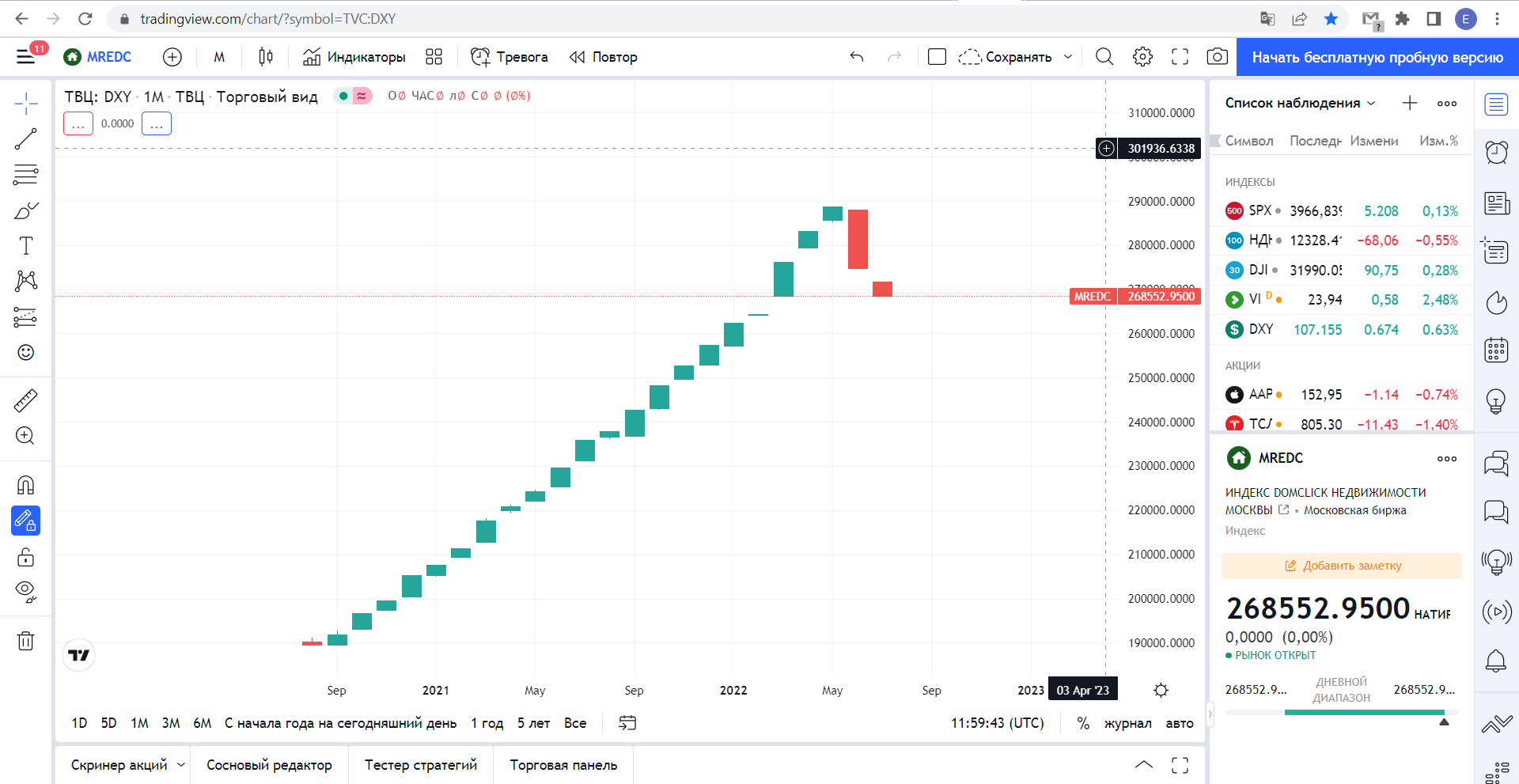This screenshot has width=1519, height=784.
Task: Add symbol to watchlist with plus
Action: (1410, 103)
